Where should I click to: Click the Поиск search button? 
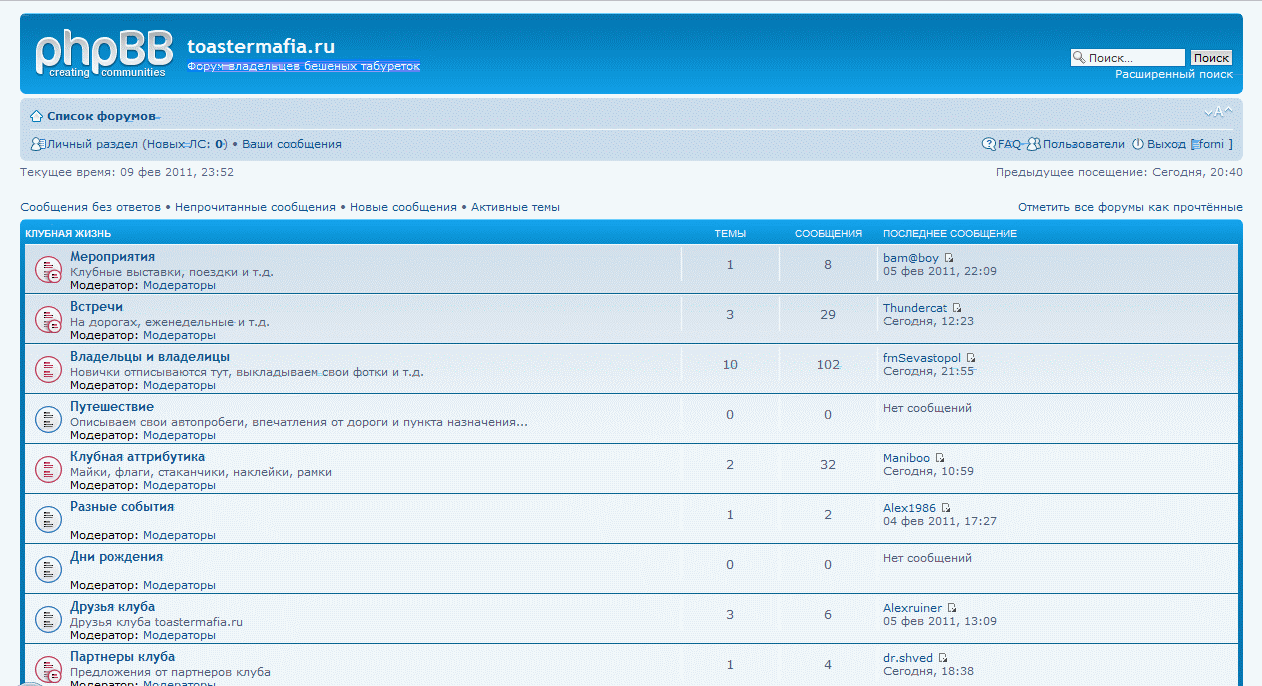click(x=1211, y=58)
